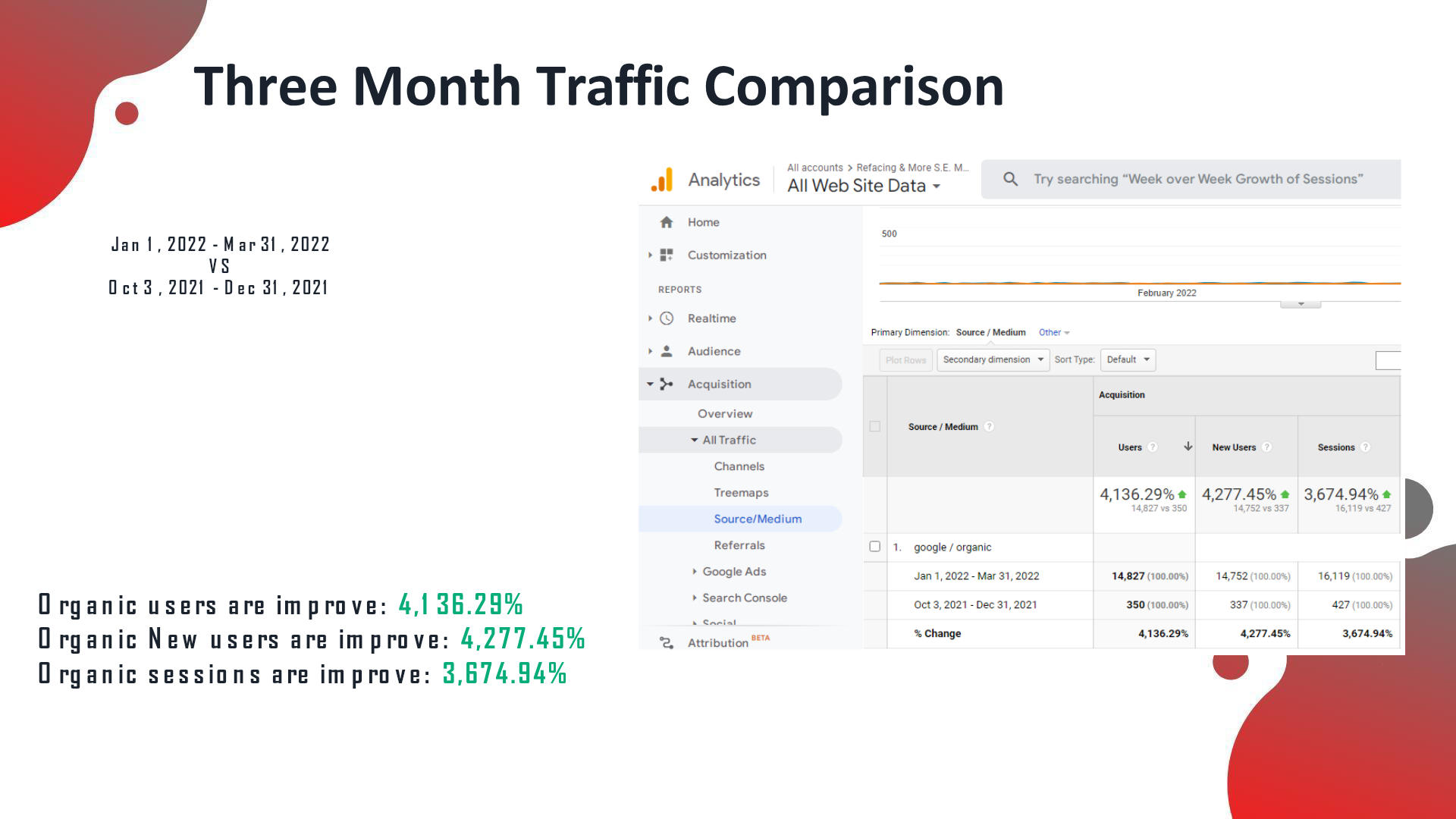Click the % Change row label

click(x=937, y=634)
